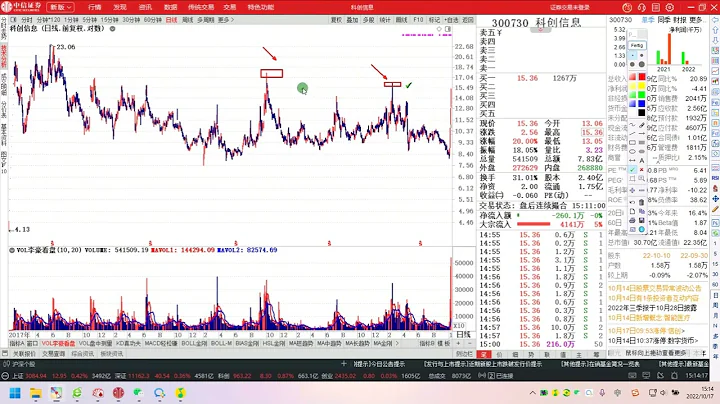Click the settings gear icon in title bar
This screenshot has width=720, height=404.
point(670,7)
